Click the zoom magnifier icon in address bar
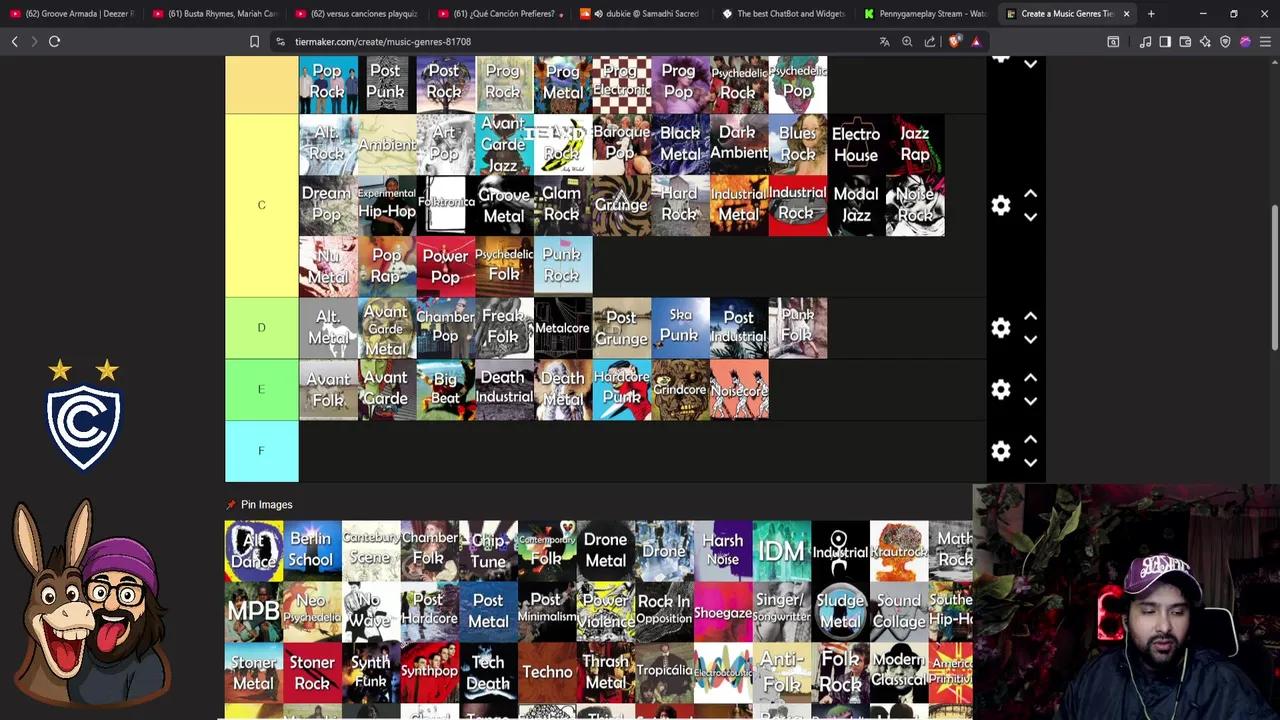The height and width of the screenshot is (720, 1280). [907, 42]
